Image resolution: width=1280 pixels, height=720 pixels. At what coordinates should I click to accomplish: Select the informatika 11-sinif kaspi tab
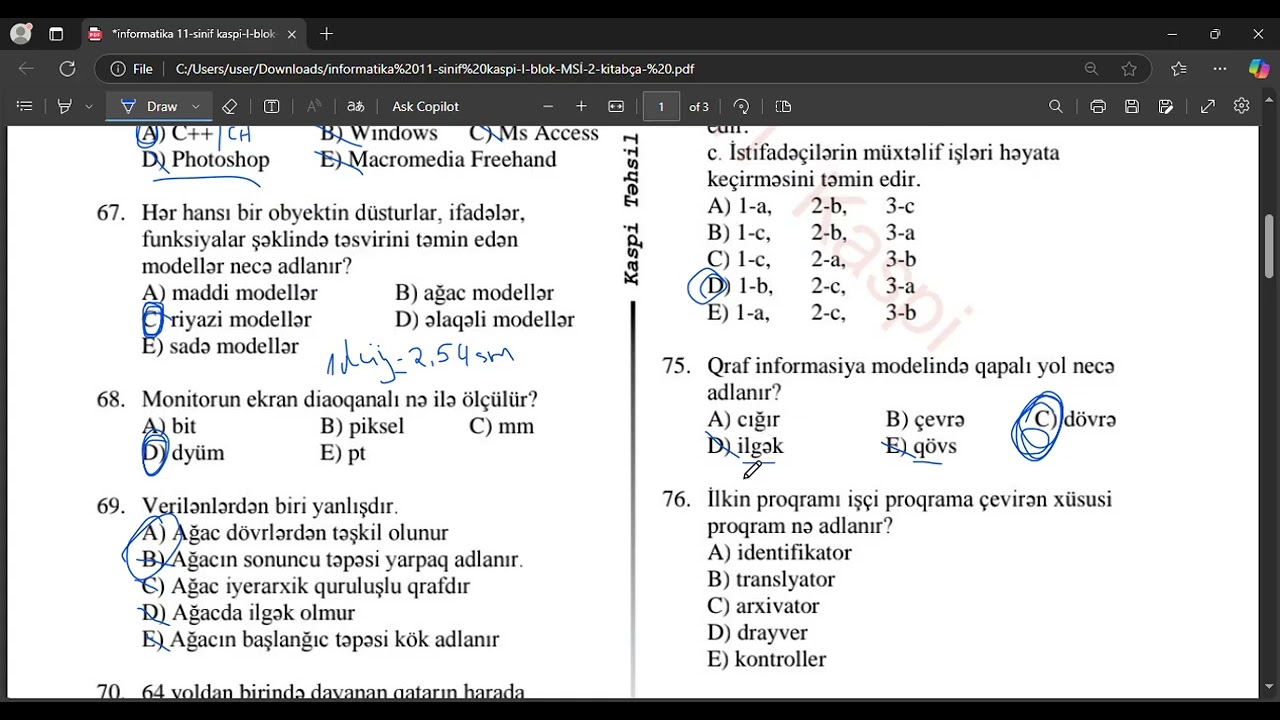(193, 34)
